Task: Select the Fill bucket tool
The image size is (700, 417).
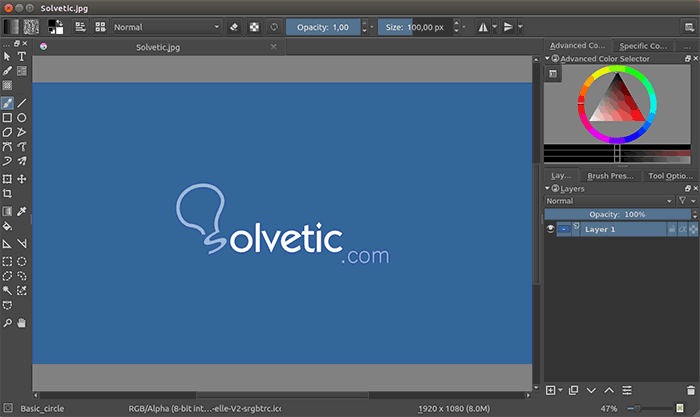Action: coord(7,226)
